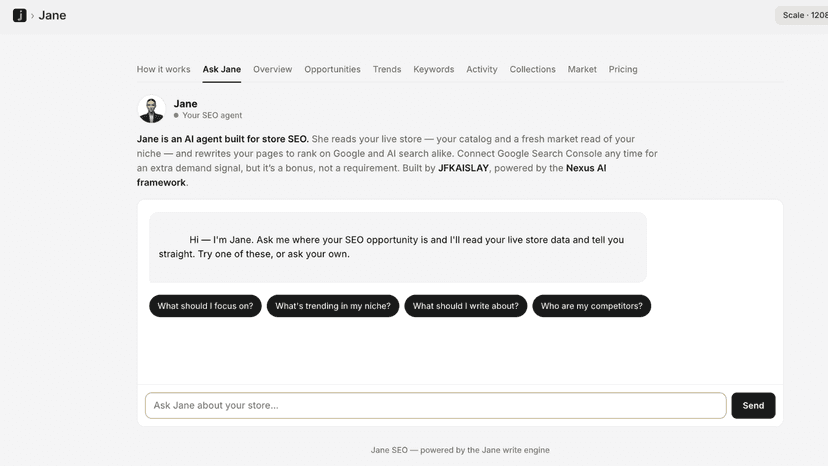Select the Ask Jane tab
The width and height of the screenshot is (828, 466).
(222, 69)
